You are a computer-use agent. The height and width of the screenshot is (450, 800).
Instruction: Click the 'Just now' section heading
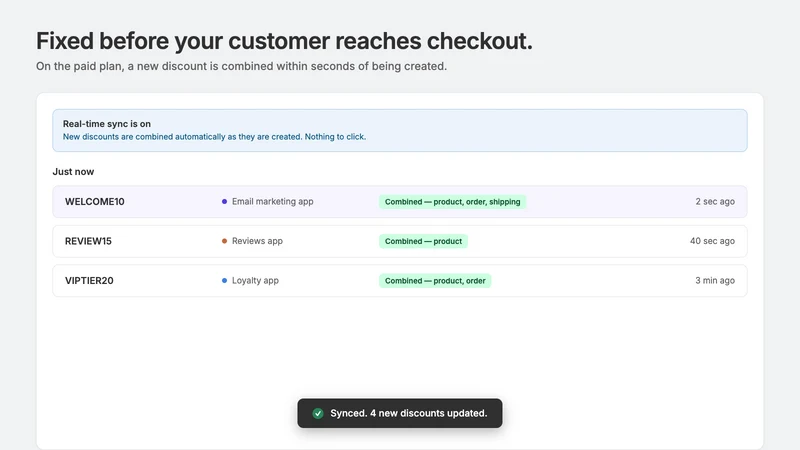point(73,171)
